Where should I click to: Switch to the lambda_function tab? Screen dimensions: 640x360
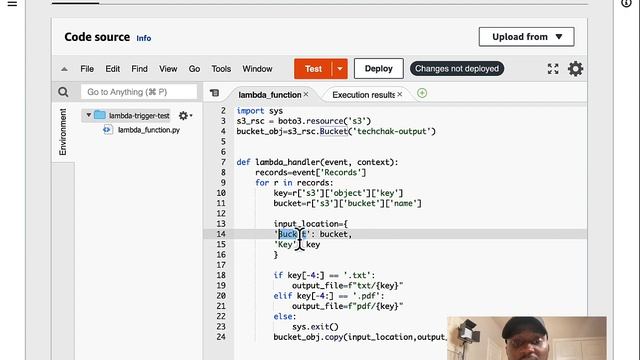tap(269, 95)
